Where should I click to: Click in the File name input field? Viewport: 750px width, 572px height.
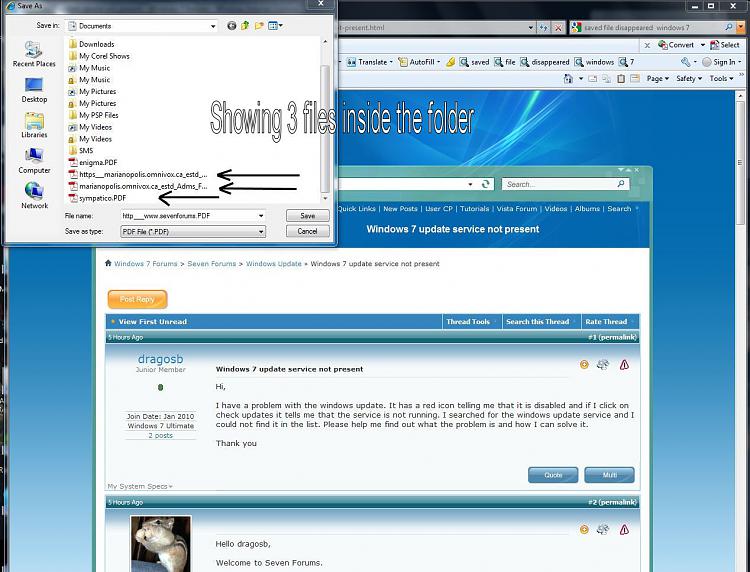point(189,216)
